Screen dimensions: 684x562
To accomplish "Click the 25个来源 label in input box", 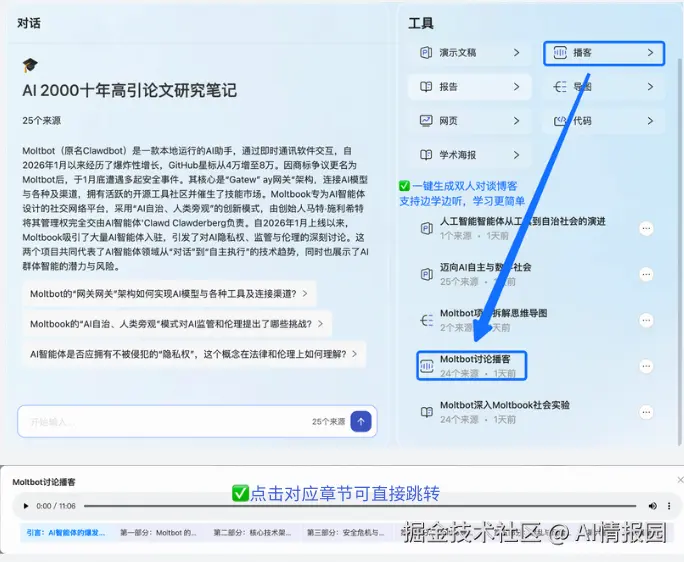I will (328, 422).
